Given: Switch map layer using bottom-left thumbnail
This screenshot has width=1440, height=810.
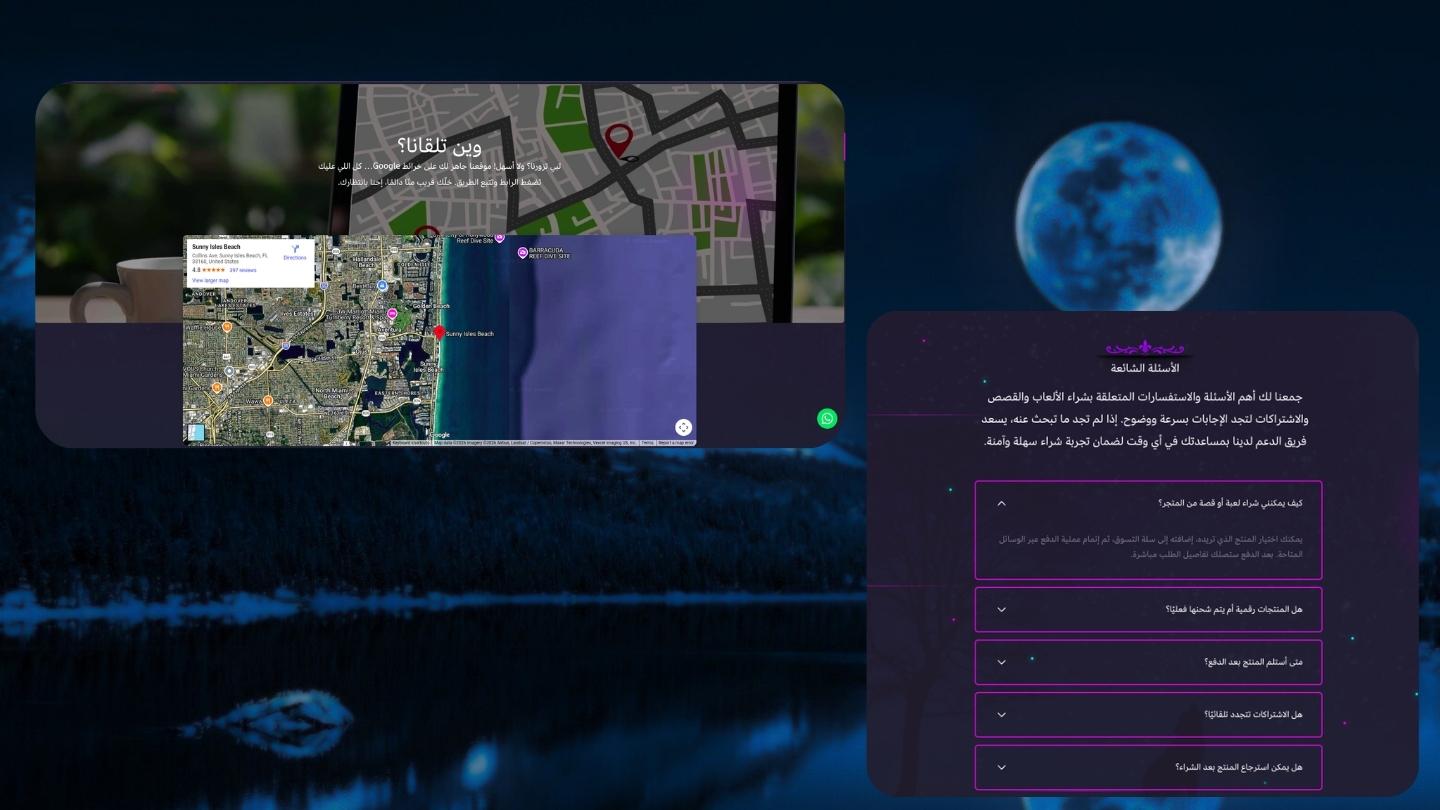Looking at the screenshot, I should [196, 432].
